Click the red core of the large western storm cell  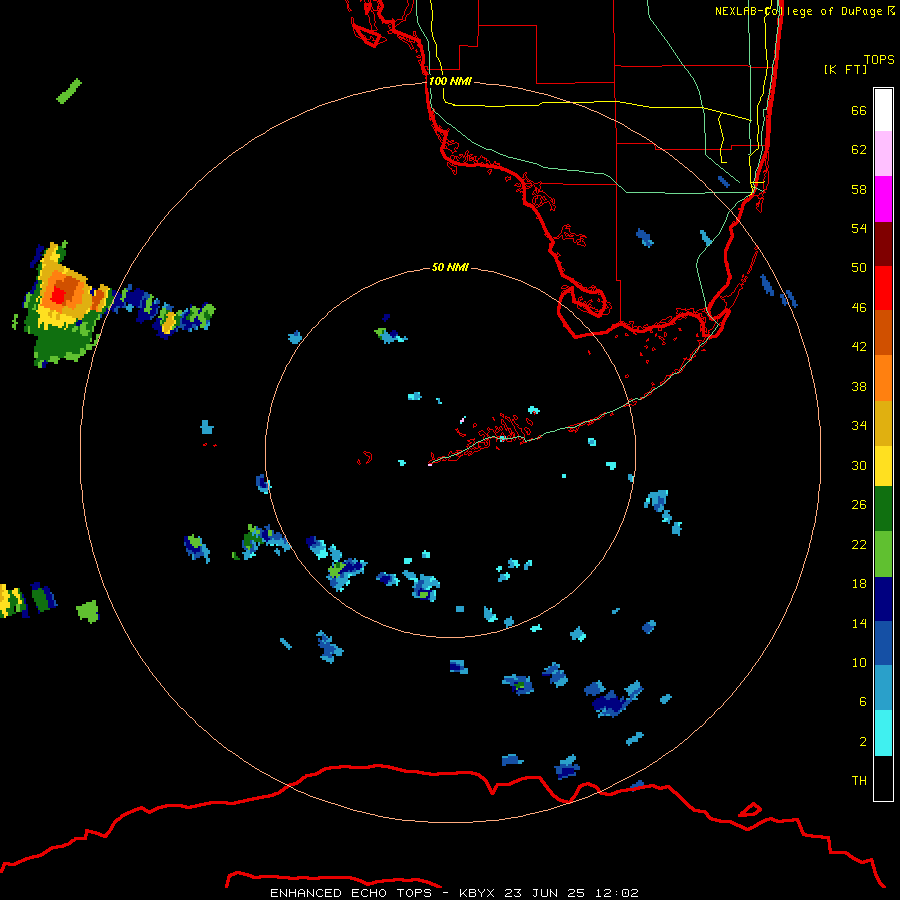[59, 296]
